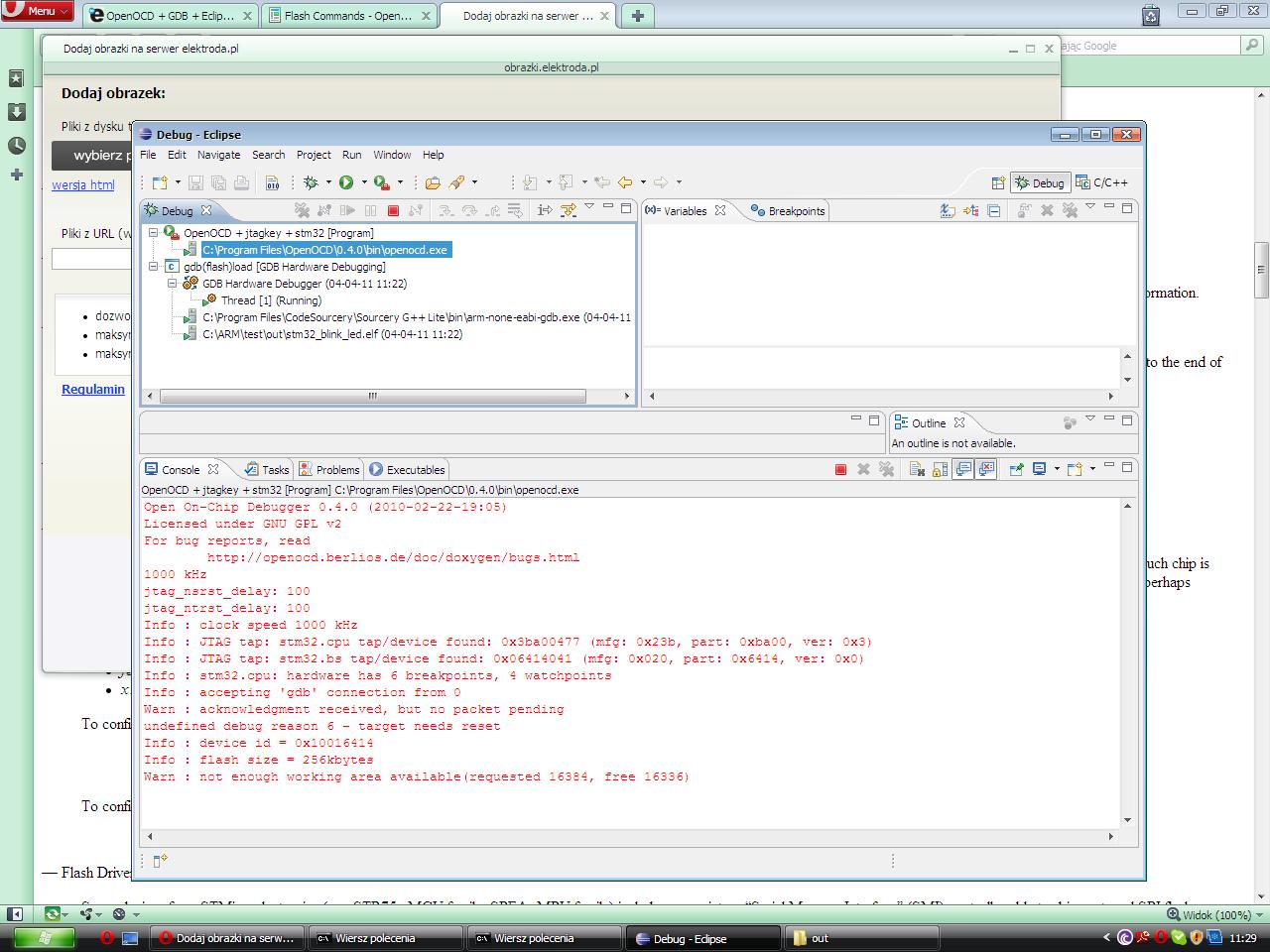Click the Open Type folder icon
This screenshot has width=1270, height=952.
(x=433, y=182)
